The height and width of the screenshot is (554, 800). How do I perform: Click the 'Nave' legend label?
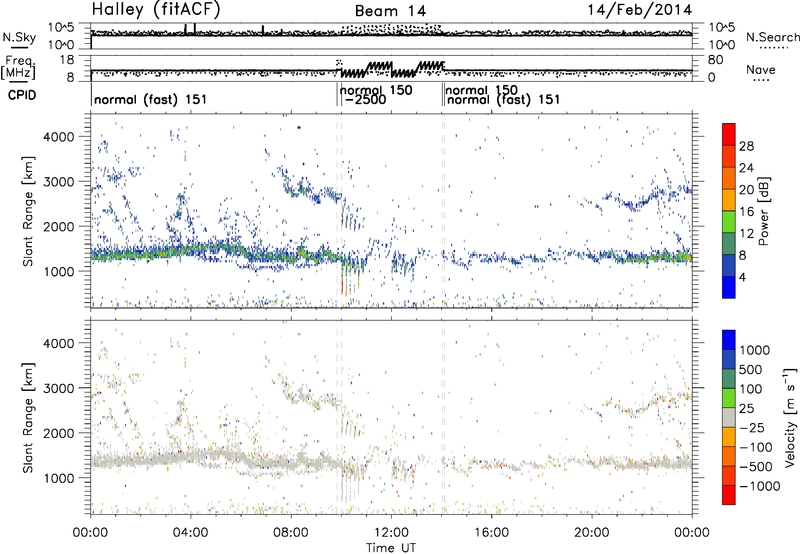click(761, 69)
